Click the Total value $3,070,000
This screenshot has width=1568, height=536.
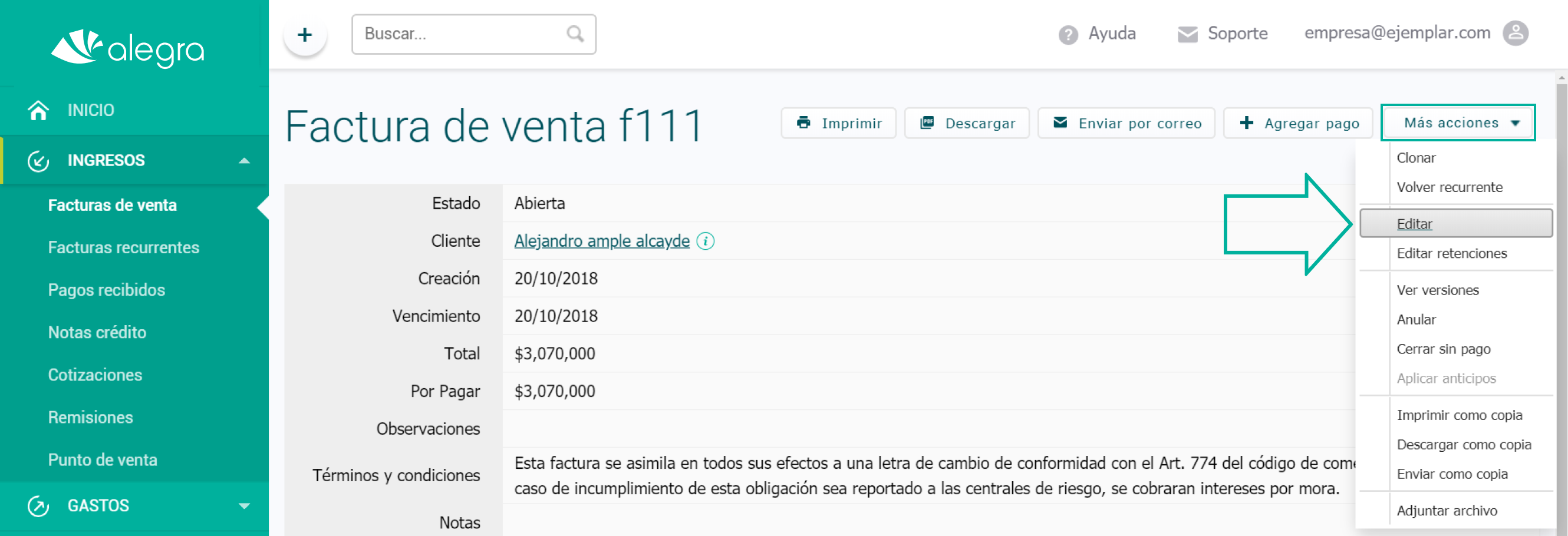tap(554, 354)
